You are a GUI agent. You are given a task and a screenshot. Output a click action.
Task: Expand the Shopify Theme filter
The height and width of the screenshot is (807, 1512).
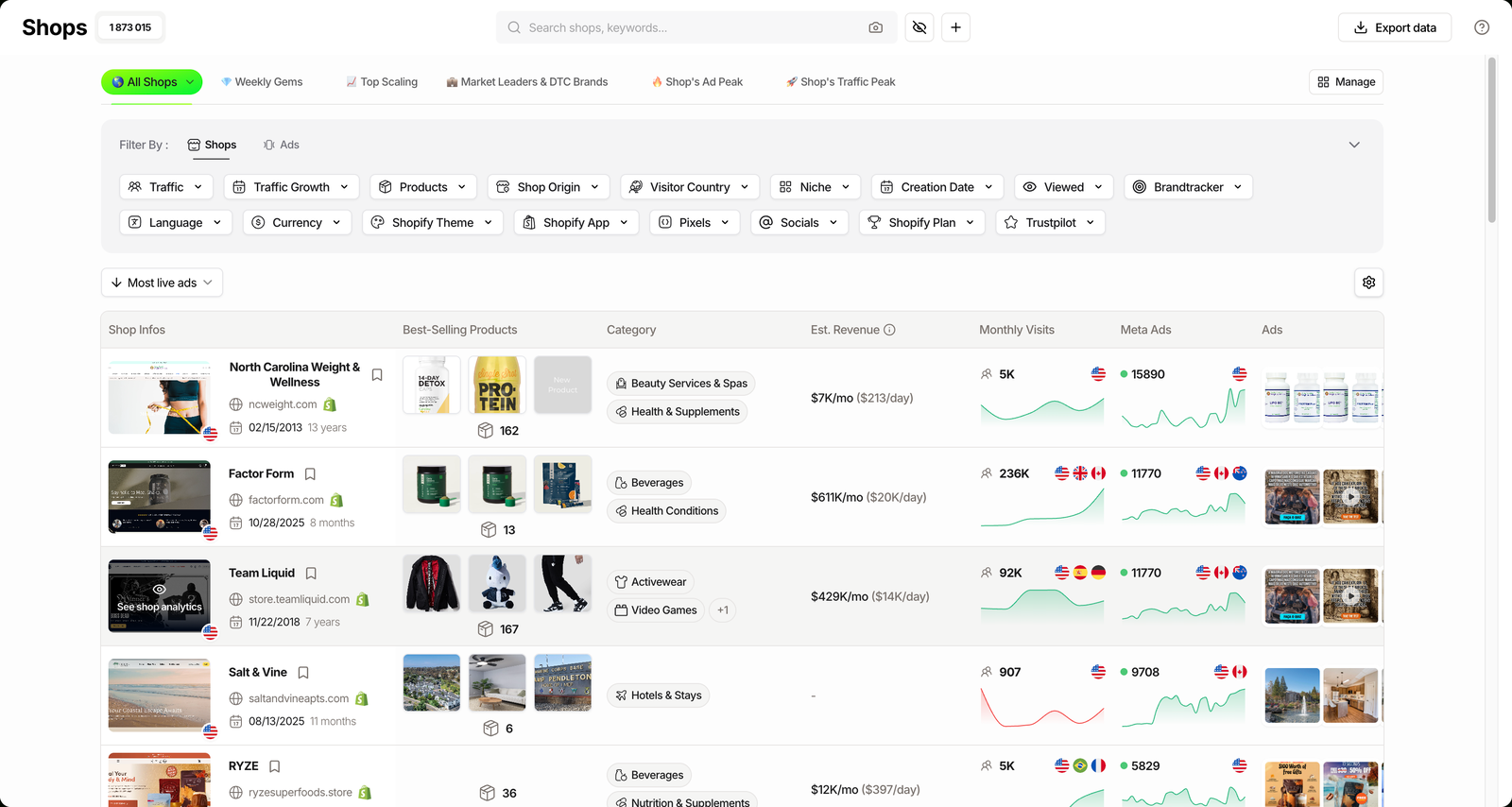(433, 222)
